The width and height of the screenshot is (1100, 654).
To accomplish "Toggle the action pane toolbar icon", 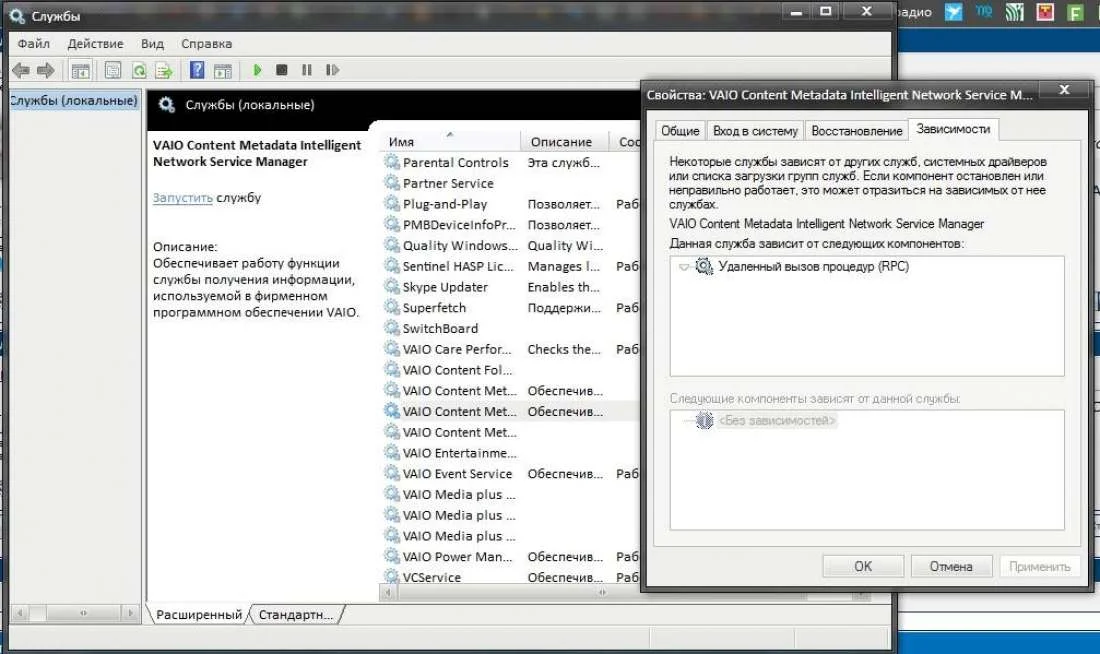I will pyautogui.click(x=222, y=70).
